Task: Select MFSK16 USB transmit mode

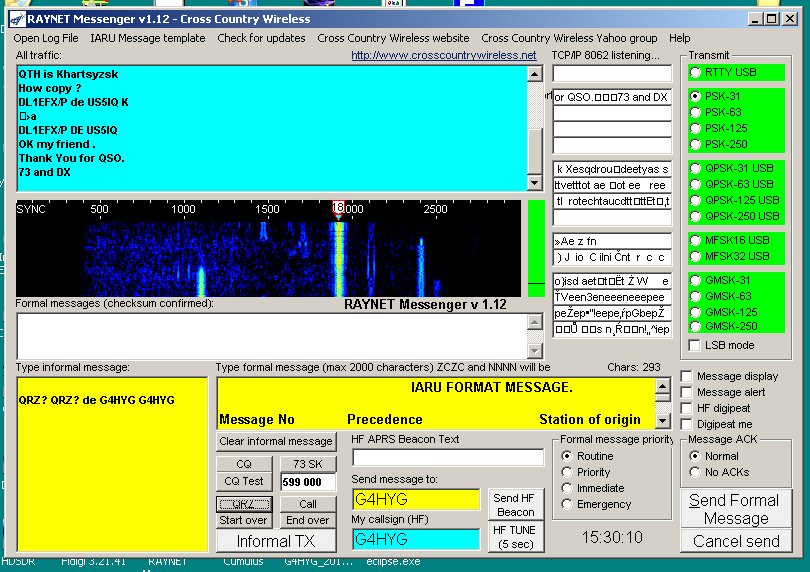Action: point(696,240)
